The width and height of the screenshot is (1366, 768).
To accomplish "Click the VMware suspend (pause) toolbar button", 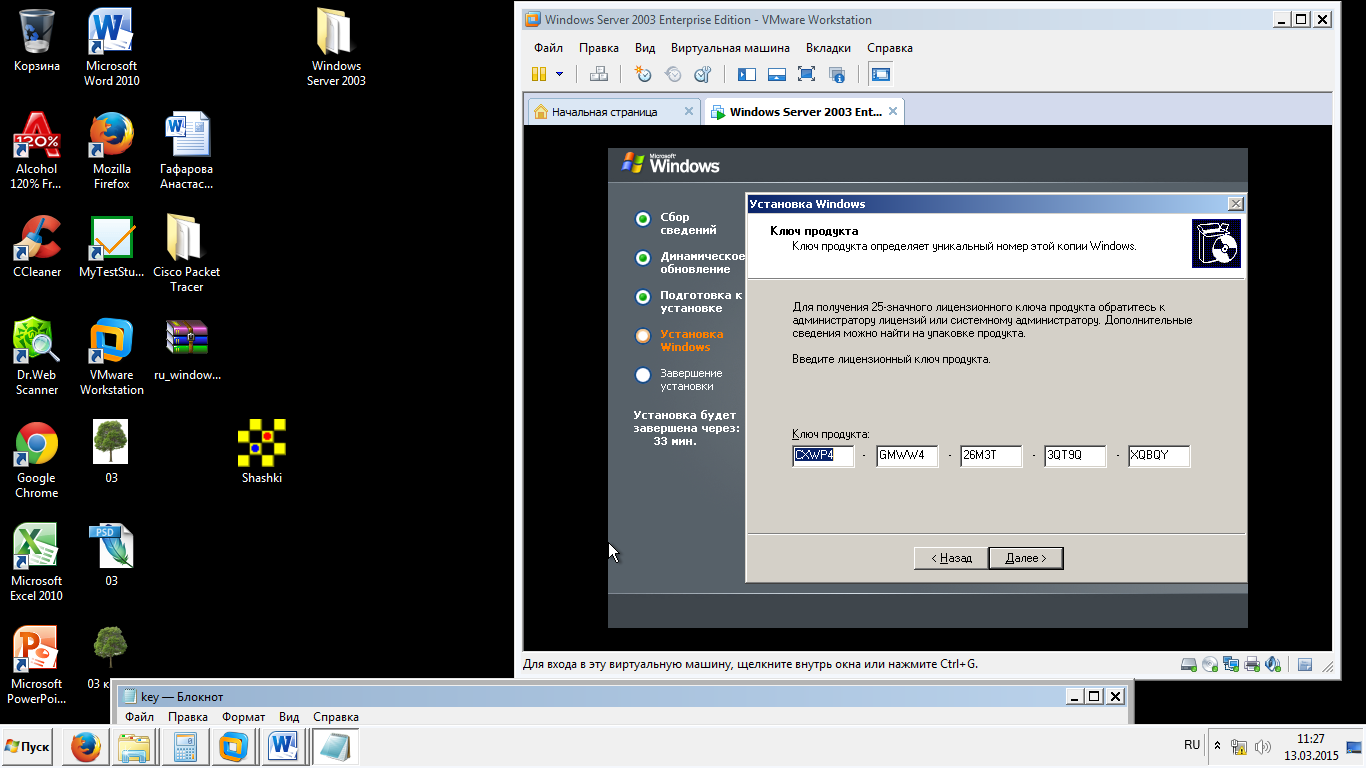I will (x=539, y=74).
